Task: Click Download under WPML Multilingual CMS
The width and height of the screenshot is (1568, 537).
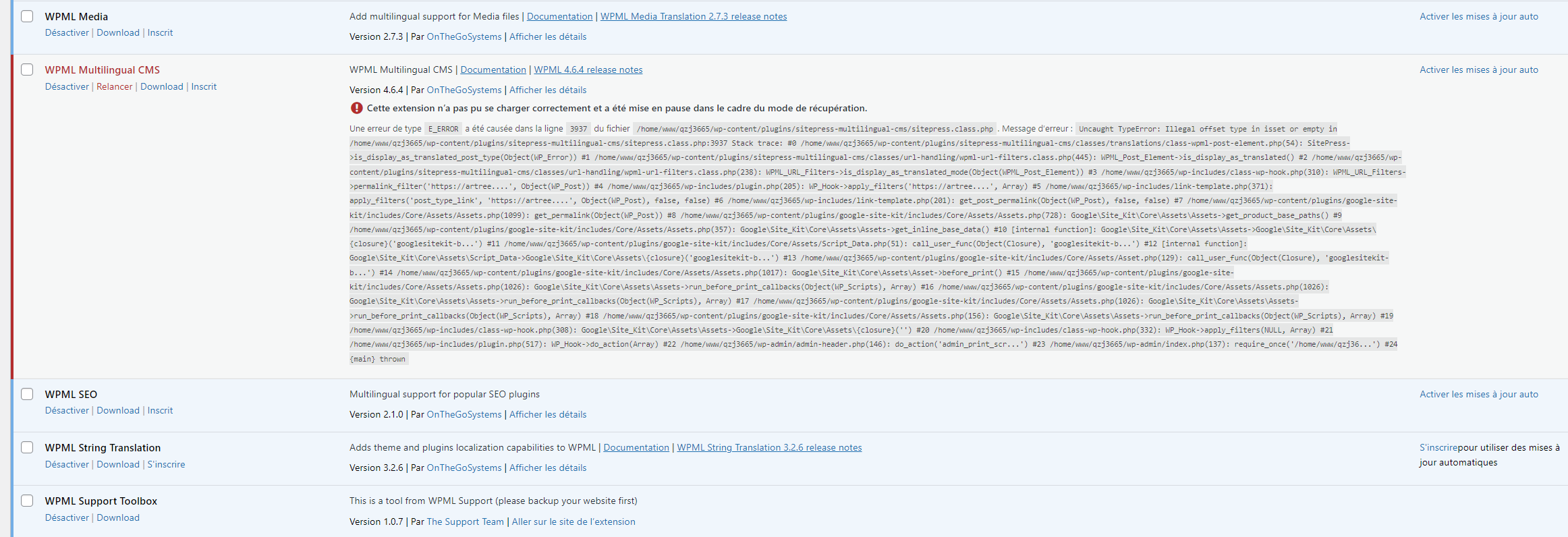Action: [162, 86]
